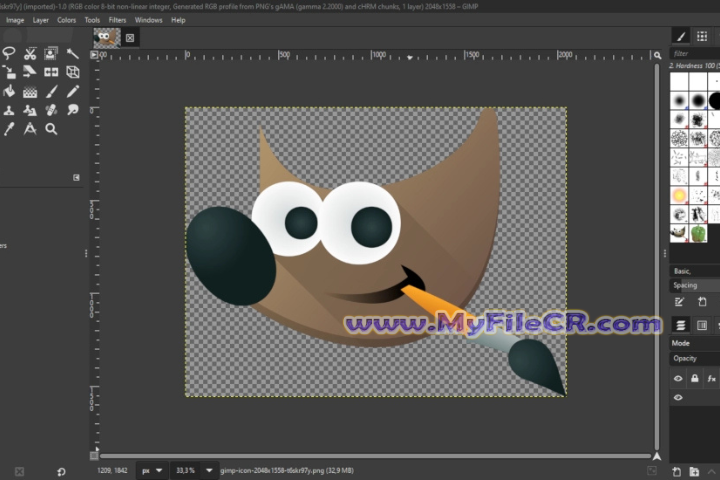Open the image menu from ruler corner arrow
This screenshot has width=720, height=480.
click(94, 55)
